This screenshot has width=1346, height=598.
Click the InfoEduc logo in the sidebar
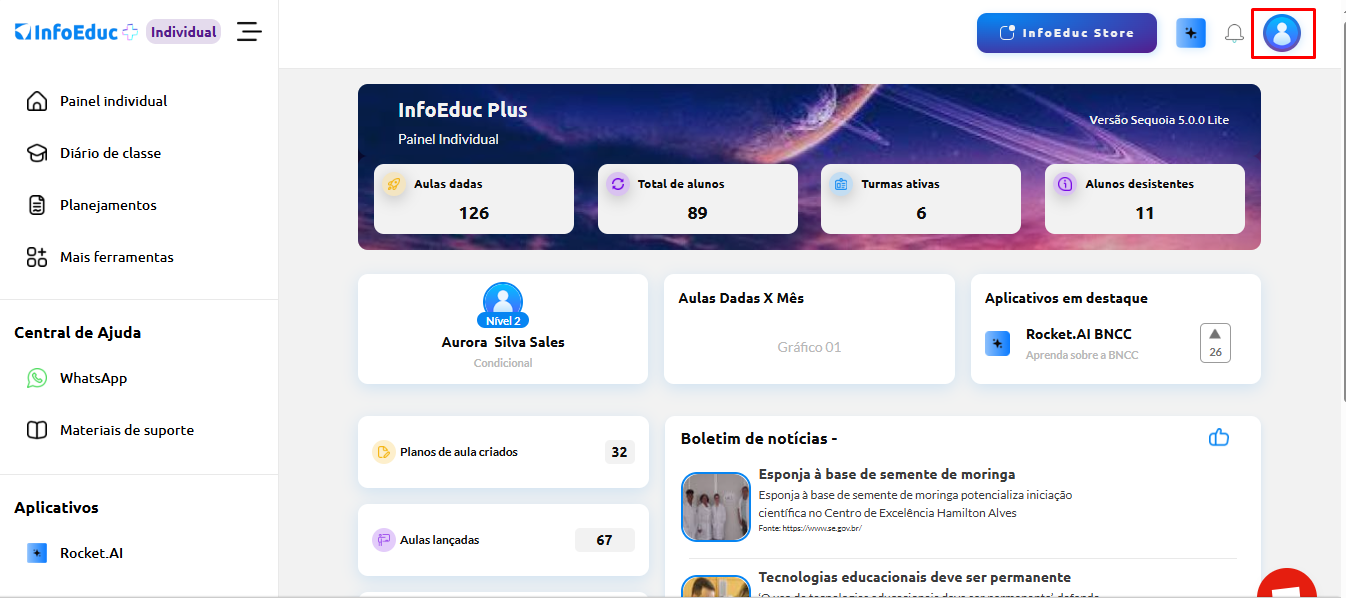[76, 32]
